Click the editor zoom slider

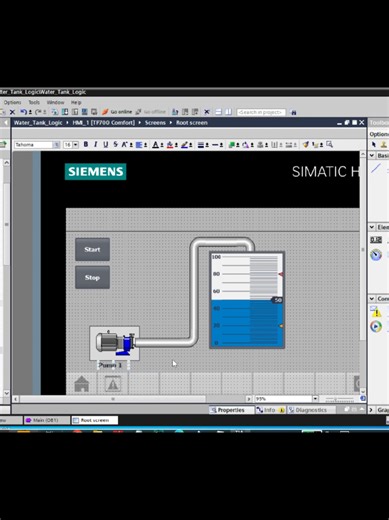pos(340,399)
